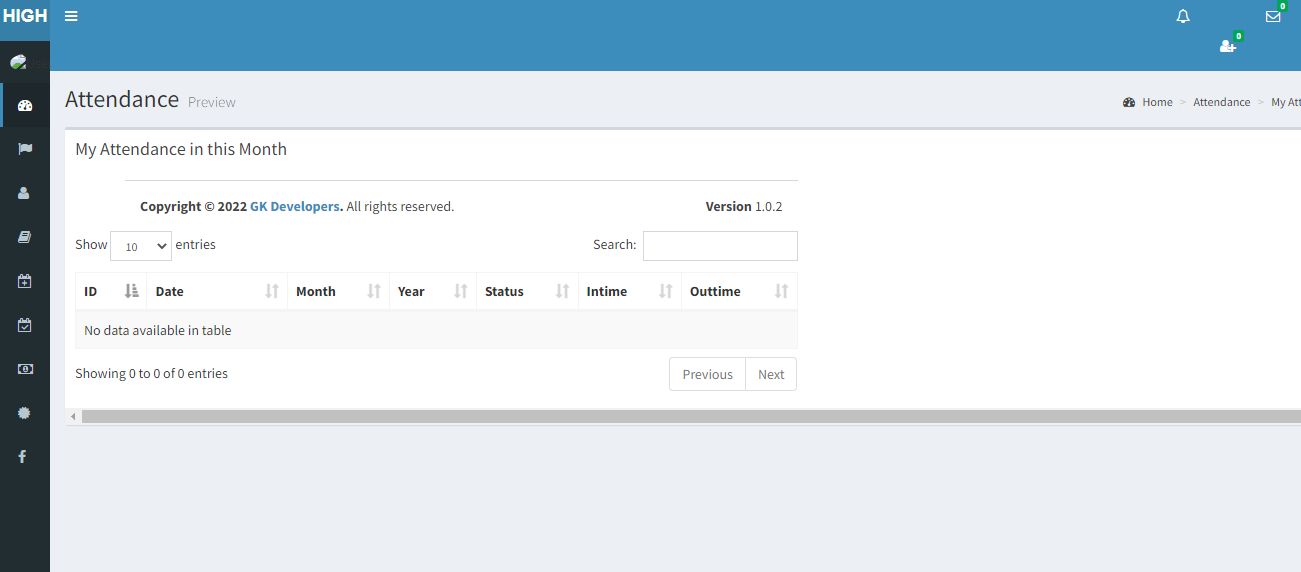This screenshot has height=572, width=1301.
Task: Go to Home in breadcrumb
Action: tap(1157, 102)
